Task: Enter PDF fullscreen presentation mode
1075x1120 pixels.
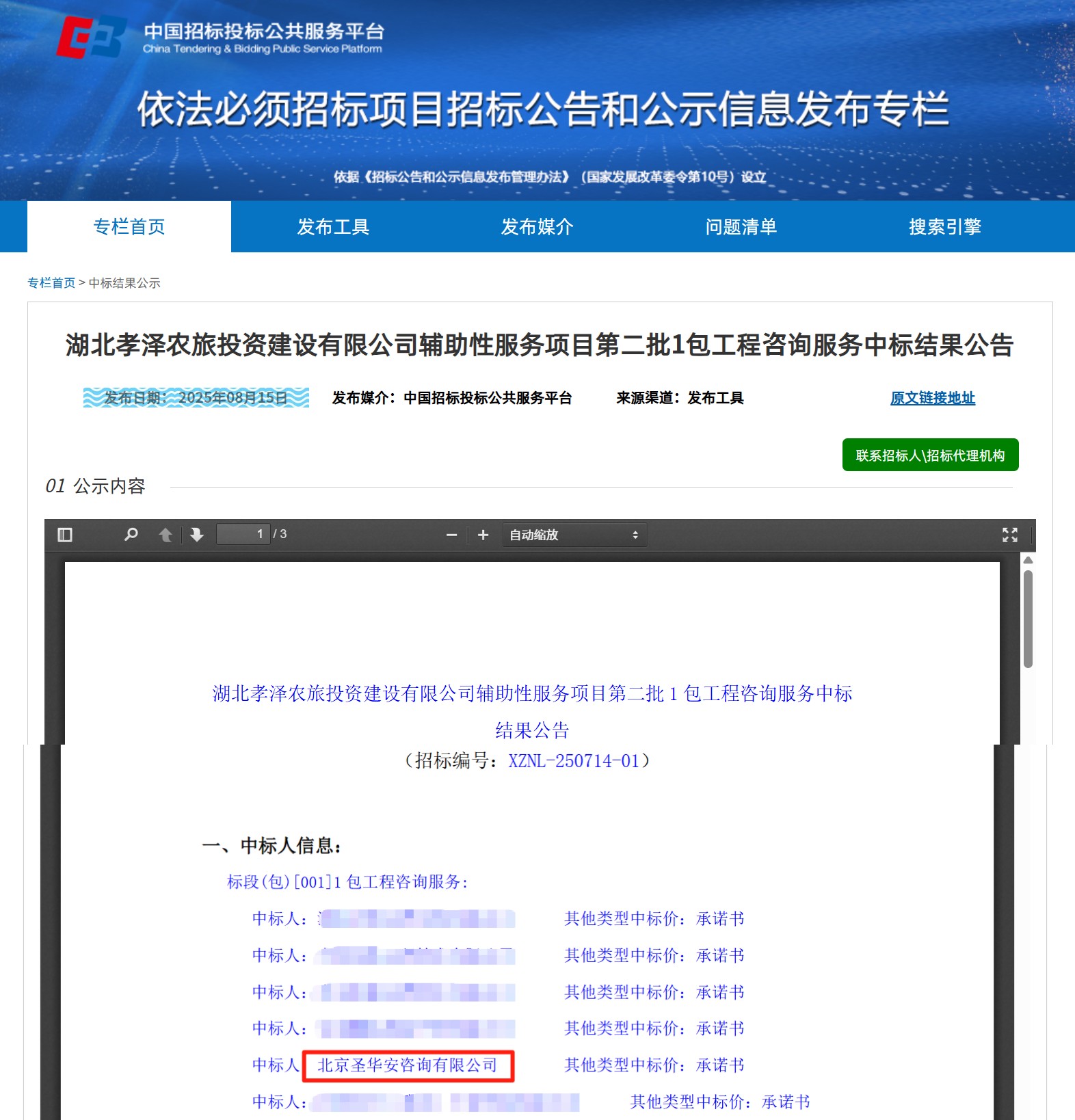Action: click(1009, 535)
